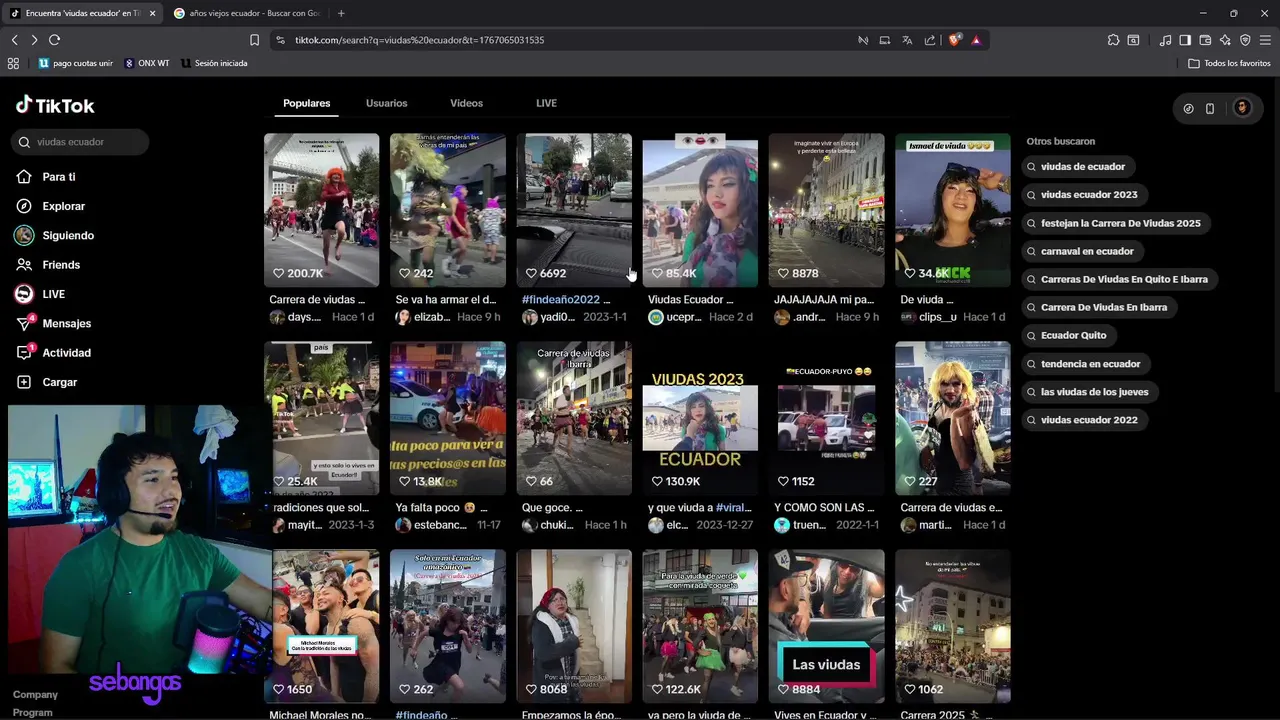The width and height of the screenshot is (1280, 720).
Task: Search suggestion 'las viudas de los jueves'
Action: (x=1092, y=392)
